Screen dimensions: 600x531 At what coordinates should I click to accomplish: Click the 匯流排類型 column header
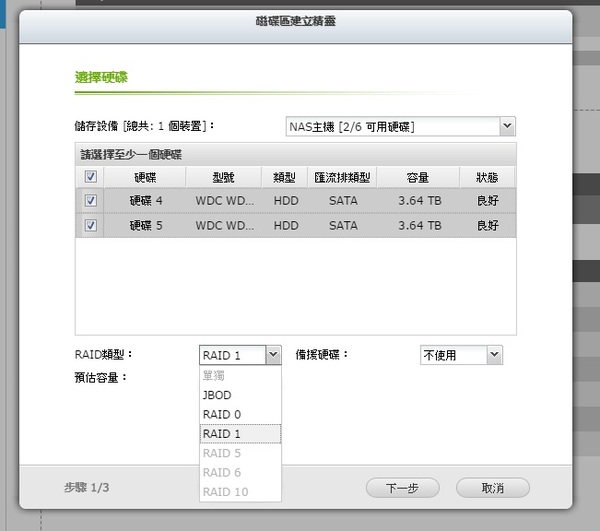[x=343, y=177]
